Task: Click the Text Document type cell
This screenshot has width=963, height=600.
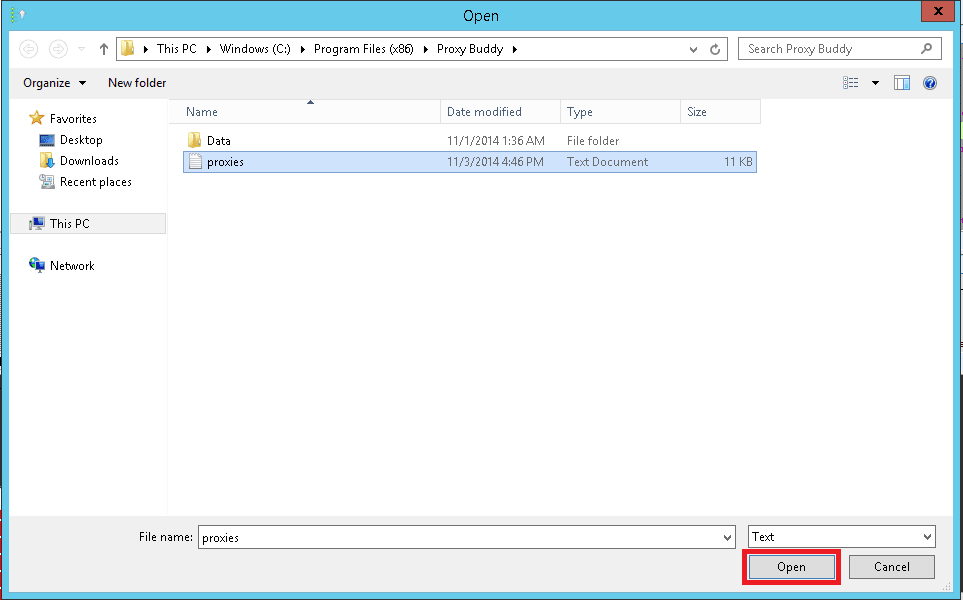Action: click(607, 162)
